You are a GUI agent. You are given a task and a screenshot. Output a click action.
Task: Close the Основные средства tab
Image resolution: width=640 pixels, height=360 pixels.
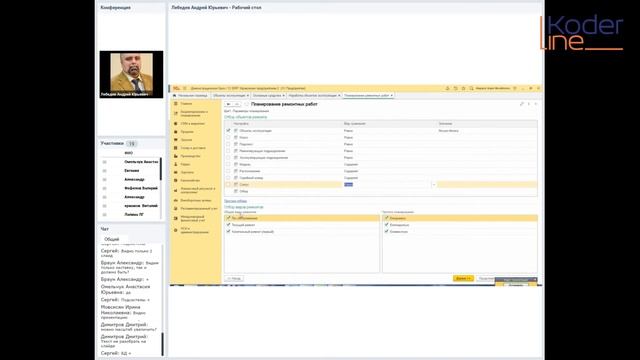284,96
